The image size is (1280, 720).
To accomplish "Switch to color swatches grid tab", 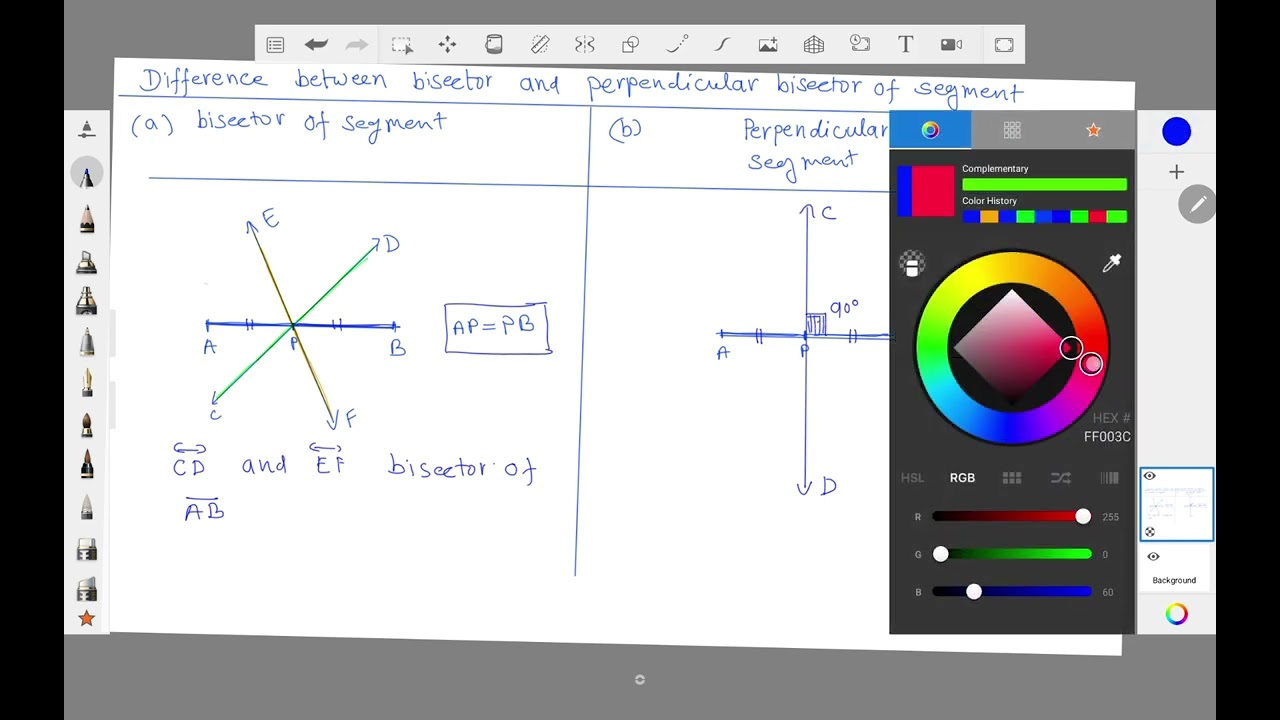I will (1012, 130).
